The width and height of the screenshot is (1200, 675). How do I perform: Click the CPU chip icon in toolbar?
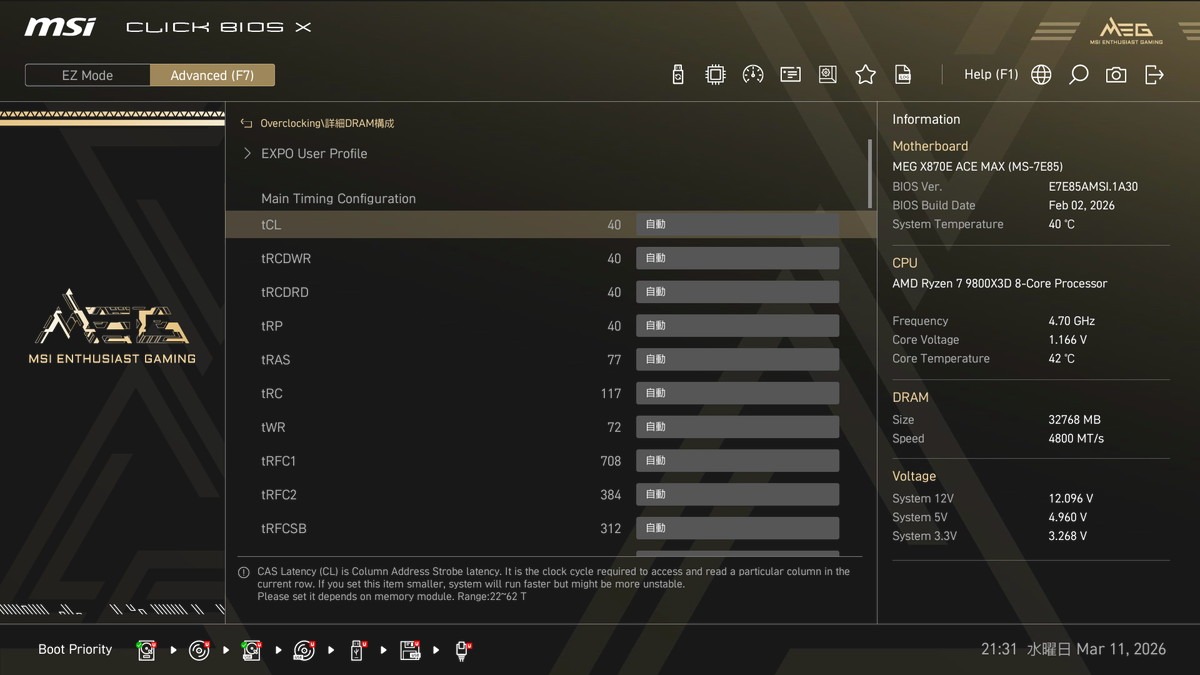click(715, 75)
